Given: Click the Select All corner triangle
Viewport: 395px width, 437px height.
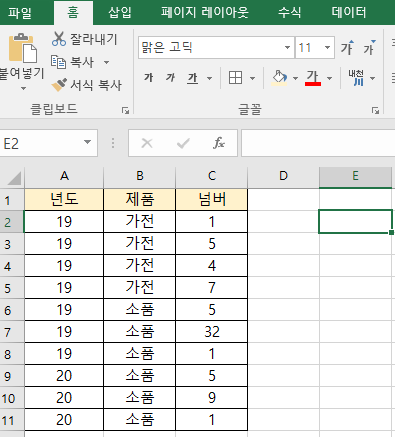Looking at the screenshot, I should (13, 177).
